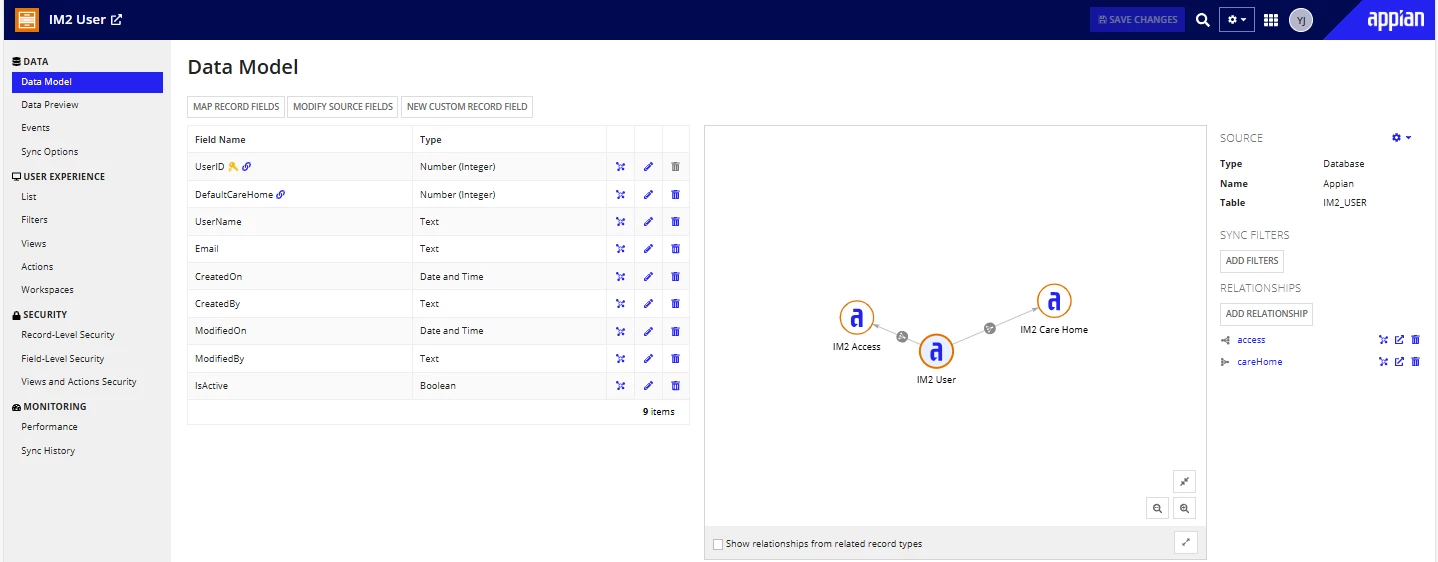Edit the UserName field
The height and width of the screenshot is (562, 1438).
point(648,222)
